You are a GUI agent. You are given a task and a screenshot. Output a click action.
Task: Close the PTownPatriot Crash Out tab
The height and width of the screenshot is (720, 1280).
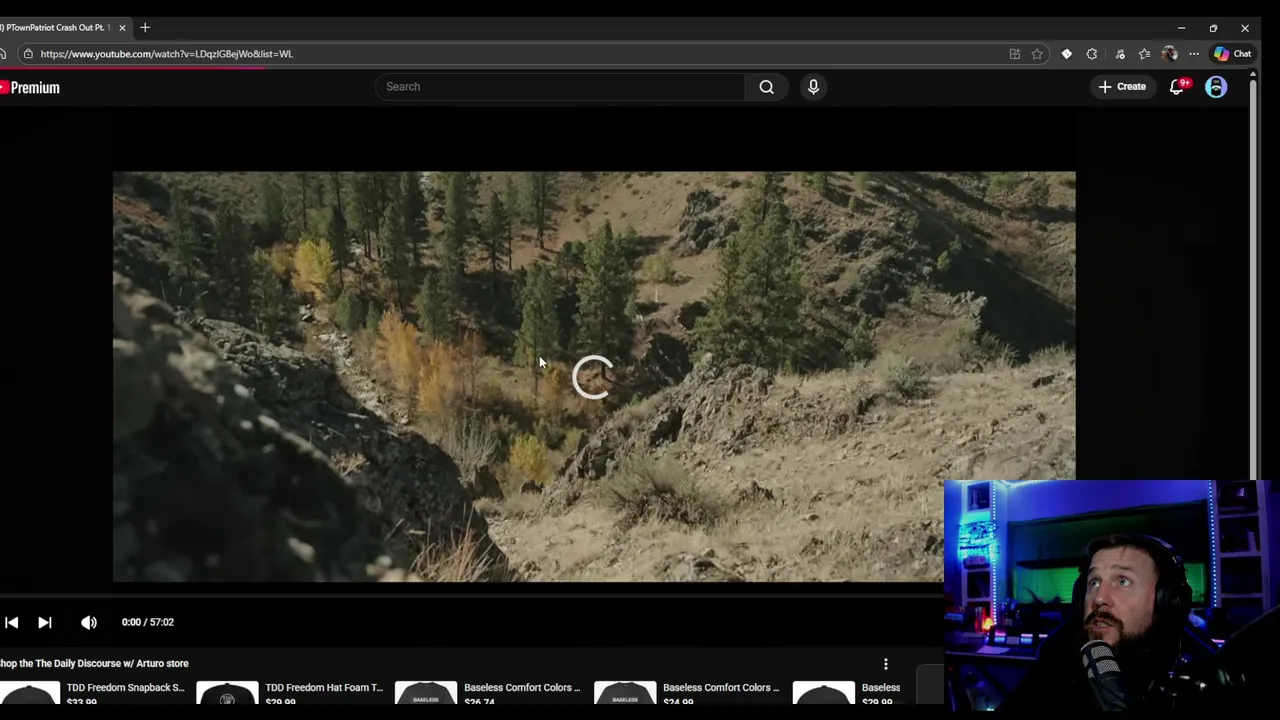click(122, 28)
